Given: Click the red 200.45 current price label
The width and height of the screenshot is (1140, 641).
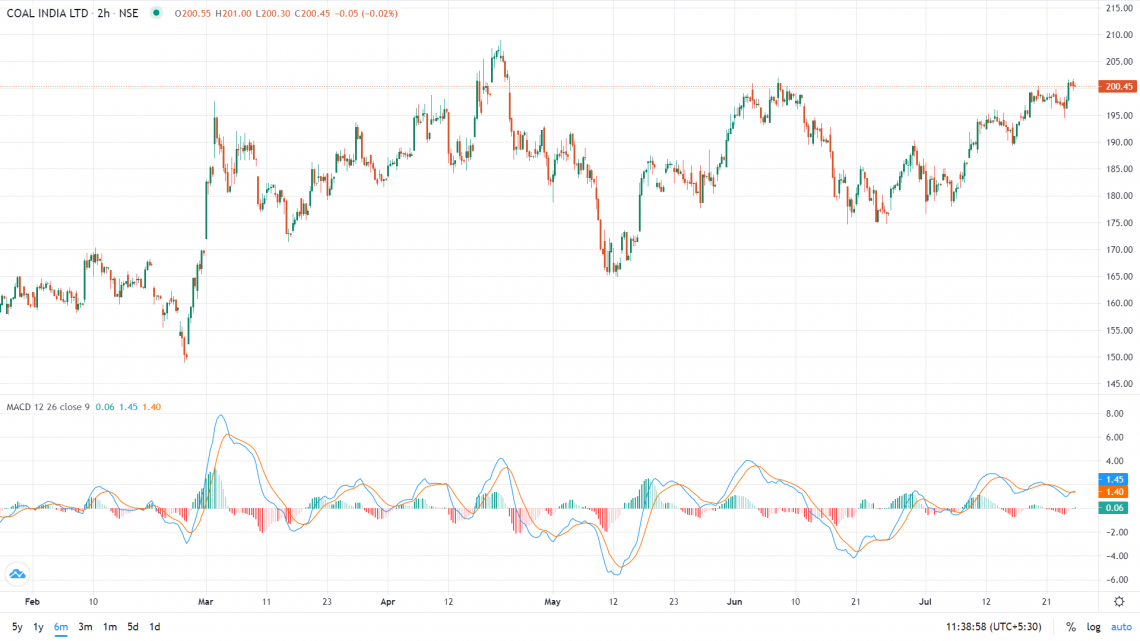Looking at the screenshot, I should [1118, 86].
